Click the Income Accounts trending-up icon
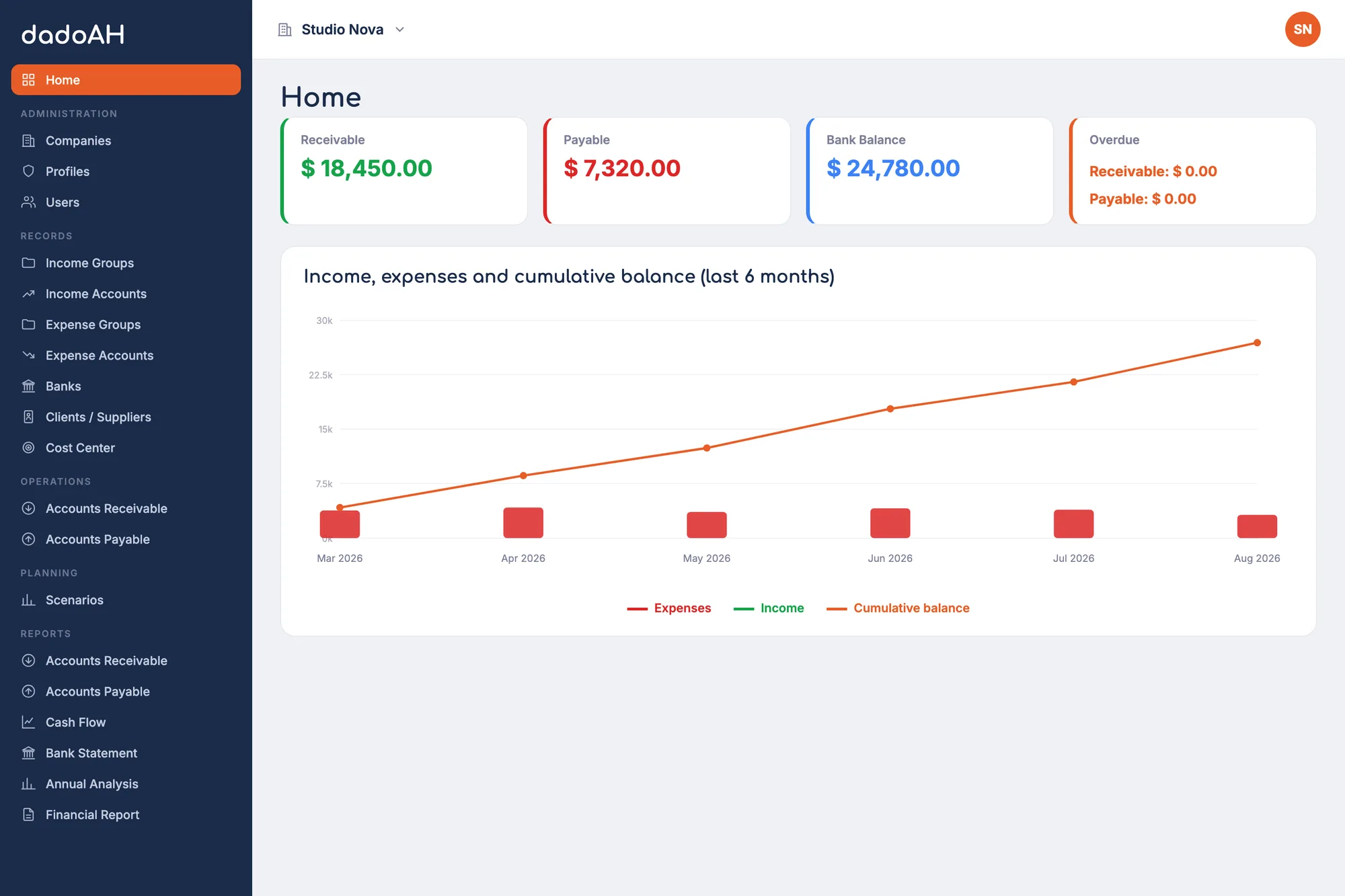The height and width of the screenshot is (896, 1345). click(x=28, y=294)
